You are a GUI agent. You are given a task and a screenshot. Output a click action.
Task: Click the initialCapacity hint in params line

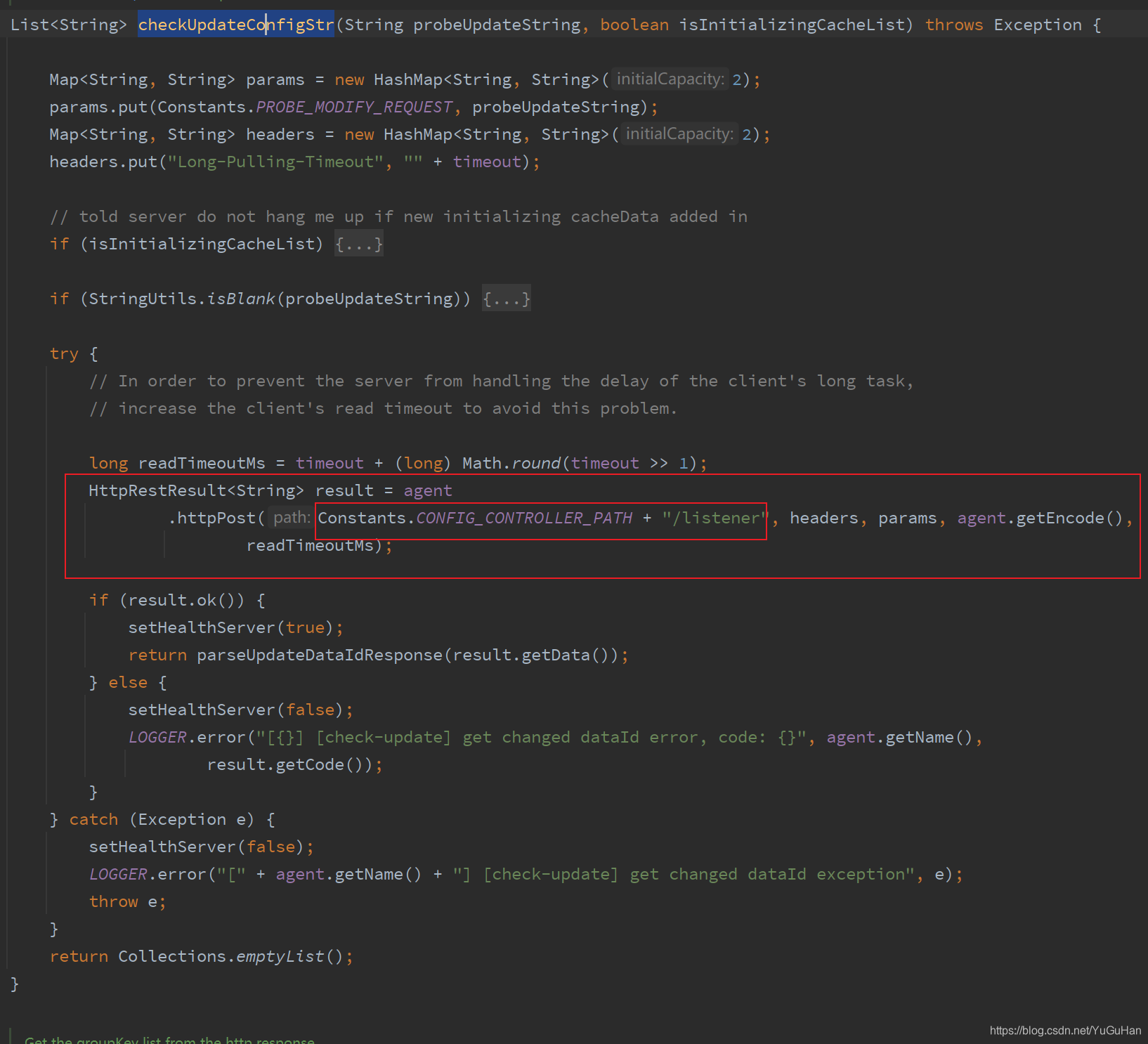[670, 79]
